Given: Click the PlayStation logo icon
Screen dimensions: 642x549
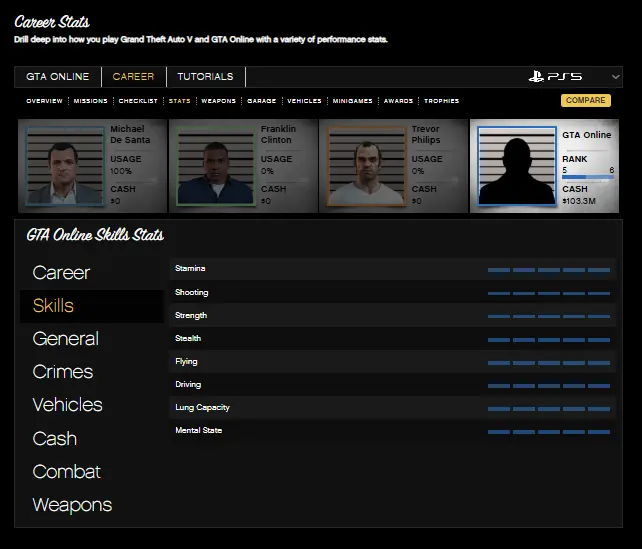Looking at the screenshot, I should 540,77.
